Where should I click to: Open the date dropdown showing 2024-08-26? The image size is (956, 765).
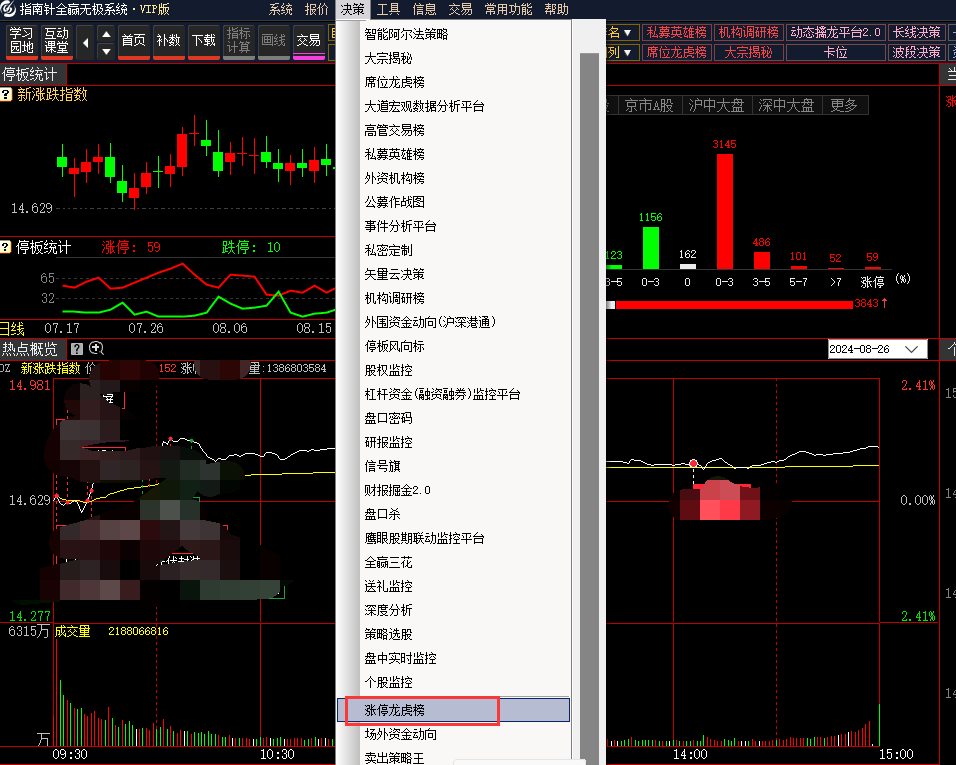913,349
